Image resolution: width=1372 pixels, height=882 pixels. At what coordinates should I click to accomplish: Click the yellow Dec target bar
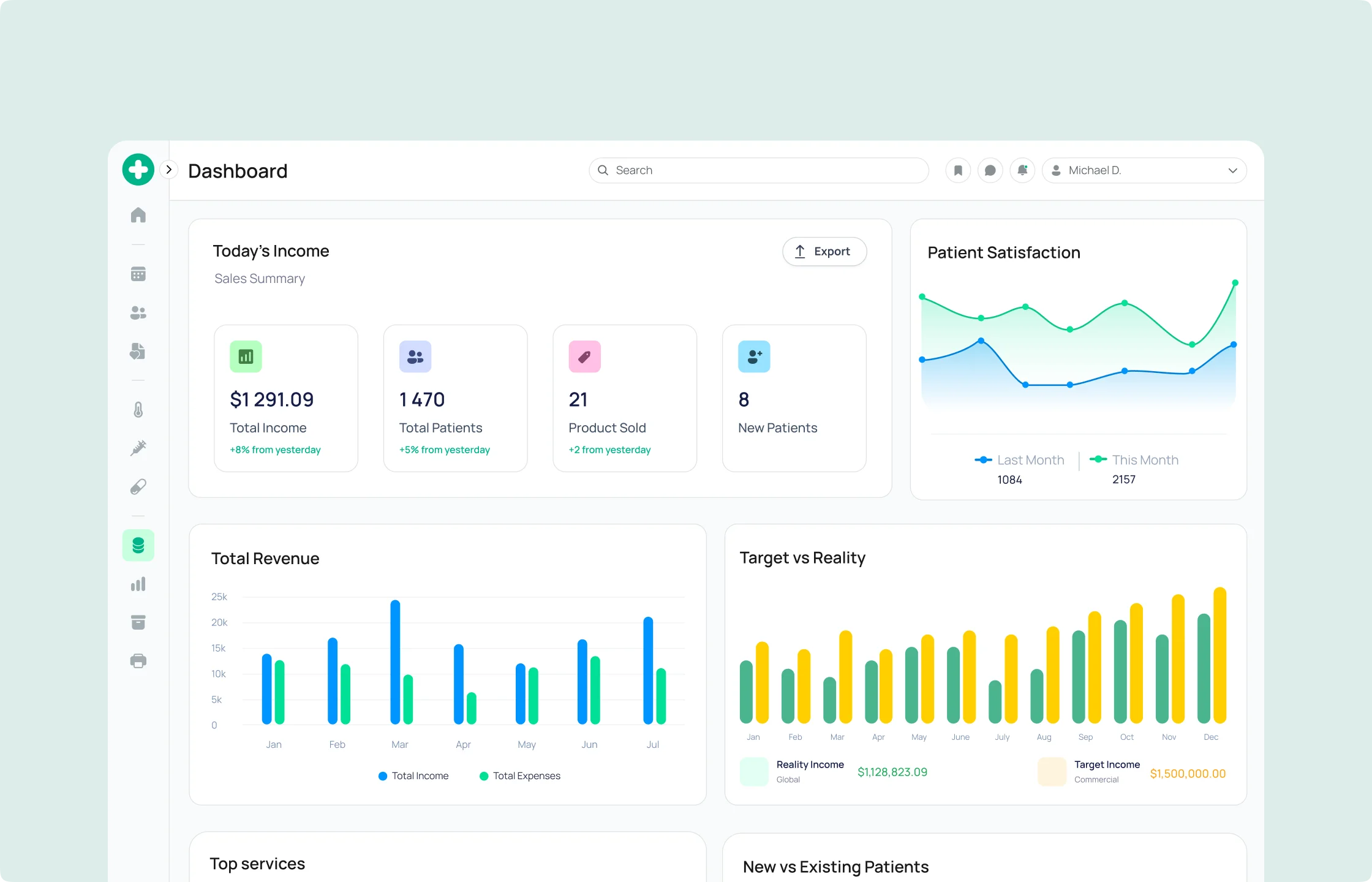[x=1220, y=655]
